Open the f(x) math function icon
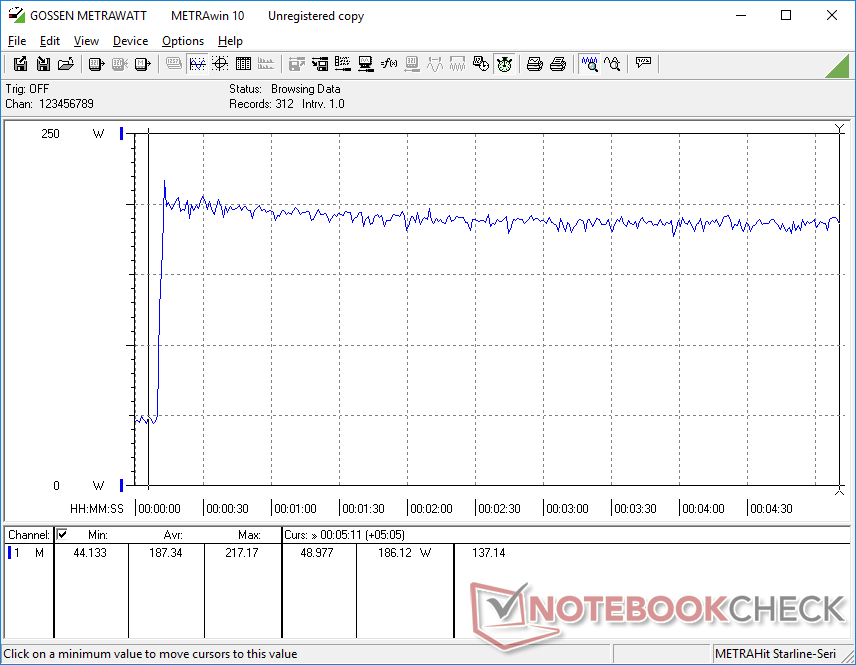Image resolution: width=856 pixels, height=665 pixels. pyautogui.click(x=389, y=64)
